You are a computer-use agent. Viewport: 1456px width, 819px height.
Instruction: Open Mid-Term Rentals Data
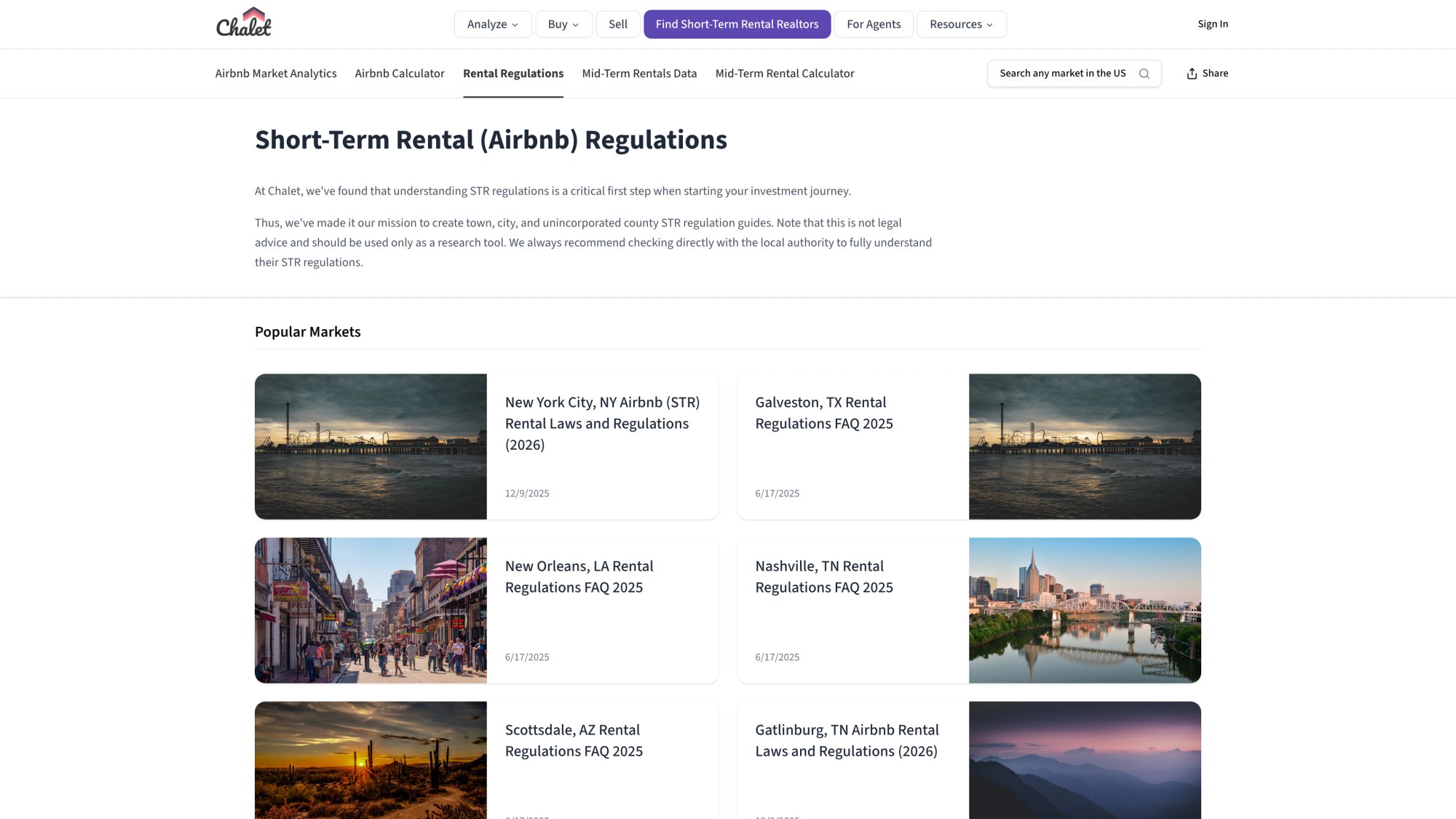tap(639, 74)
